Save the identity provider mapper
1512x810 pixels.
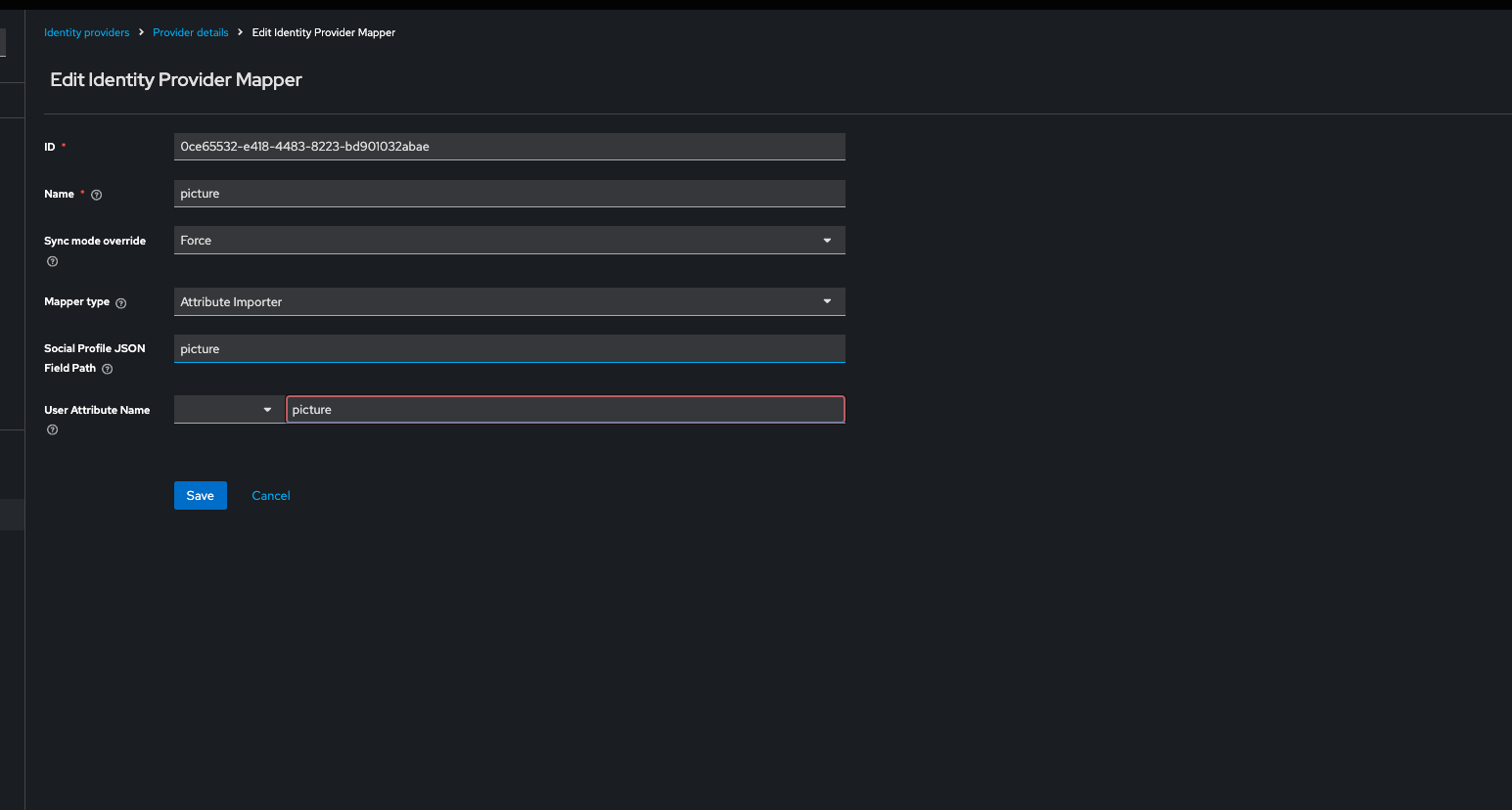click(x=201, y=495)
